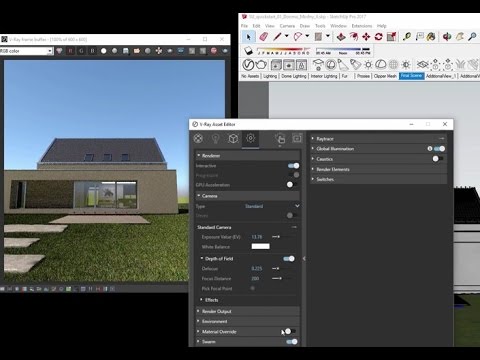Toggle Global Illumination switch
This screenshot has height=360, width=480.
coord(439,149)
